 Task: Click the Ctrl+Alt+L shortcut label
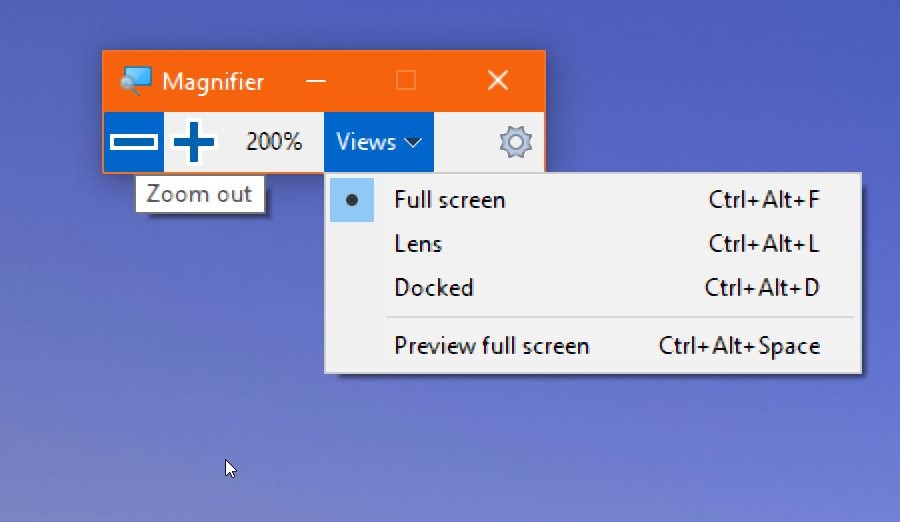[764, 243]
